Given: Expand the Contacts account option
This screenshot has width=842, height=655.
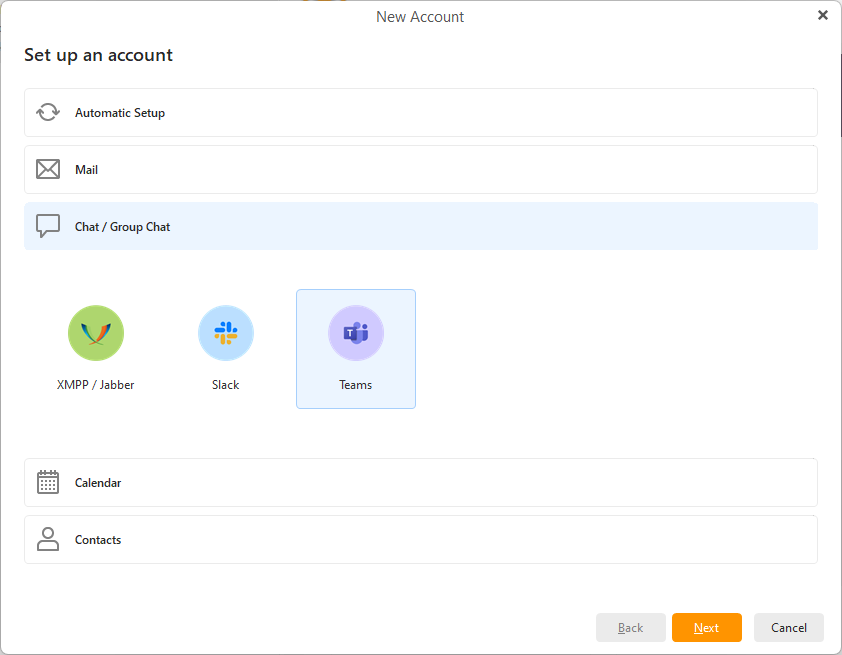Looking at the screenshot, I should tap(421, 540).
